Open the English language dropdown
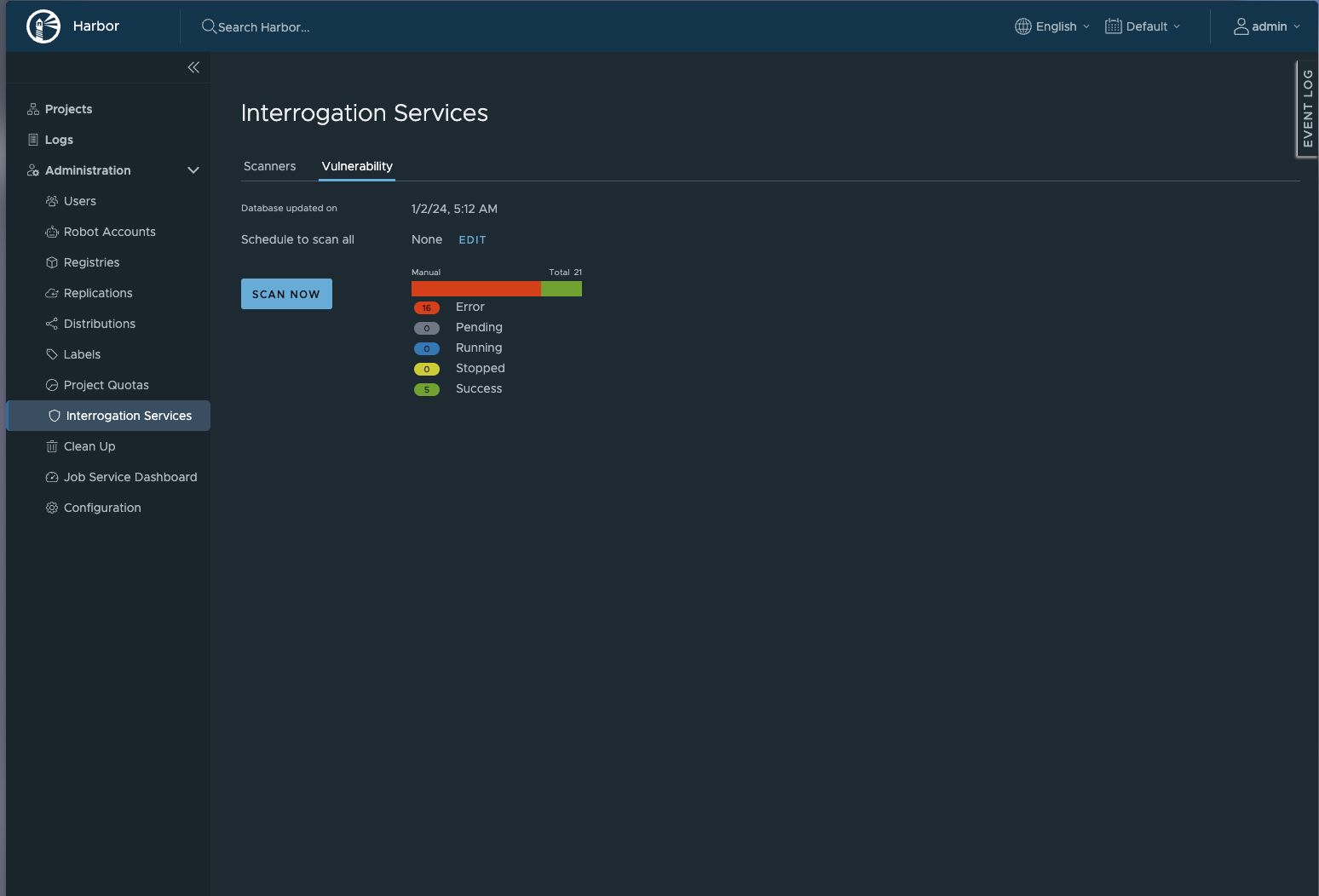Viewport: 1319px width, 896px height. coord(1052,26)
